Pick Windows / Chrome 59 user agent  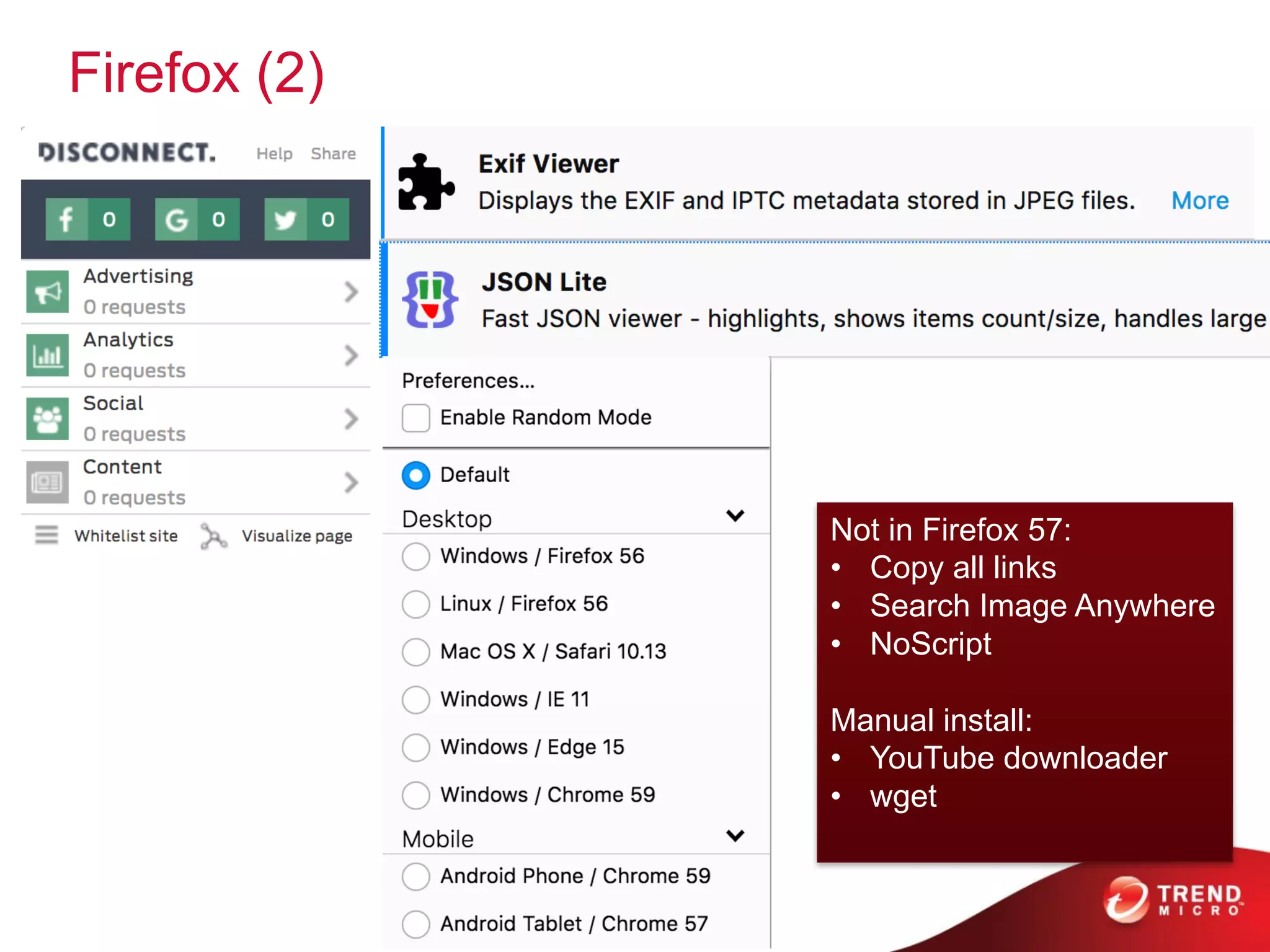[x=416, y=795]
